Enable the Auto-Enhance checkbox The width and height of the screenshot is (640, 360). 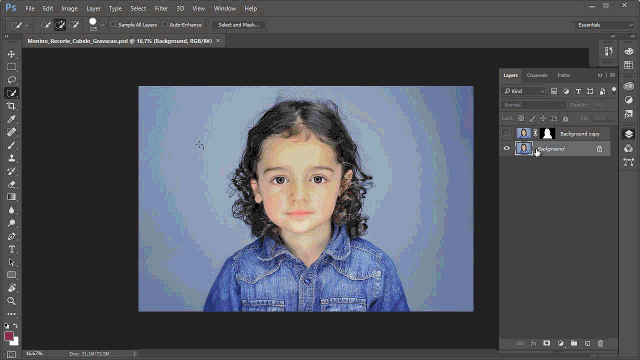click(165, 24)
